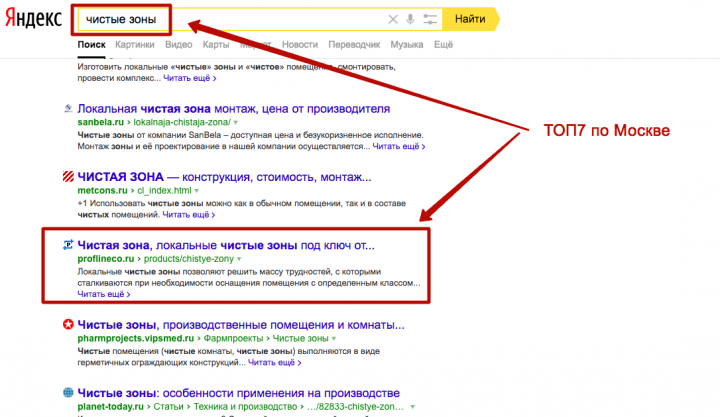720x417 pixels.
Task: Expand dropdown arrow beside metcons.ru URL
Action: click(197, 191)
